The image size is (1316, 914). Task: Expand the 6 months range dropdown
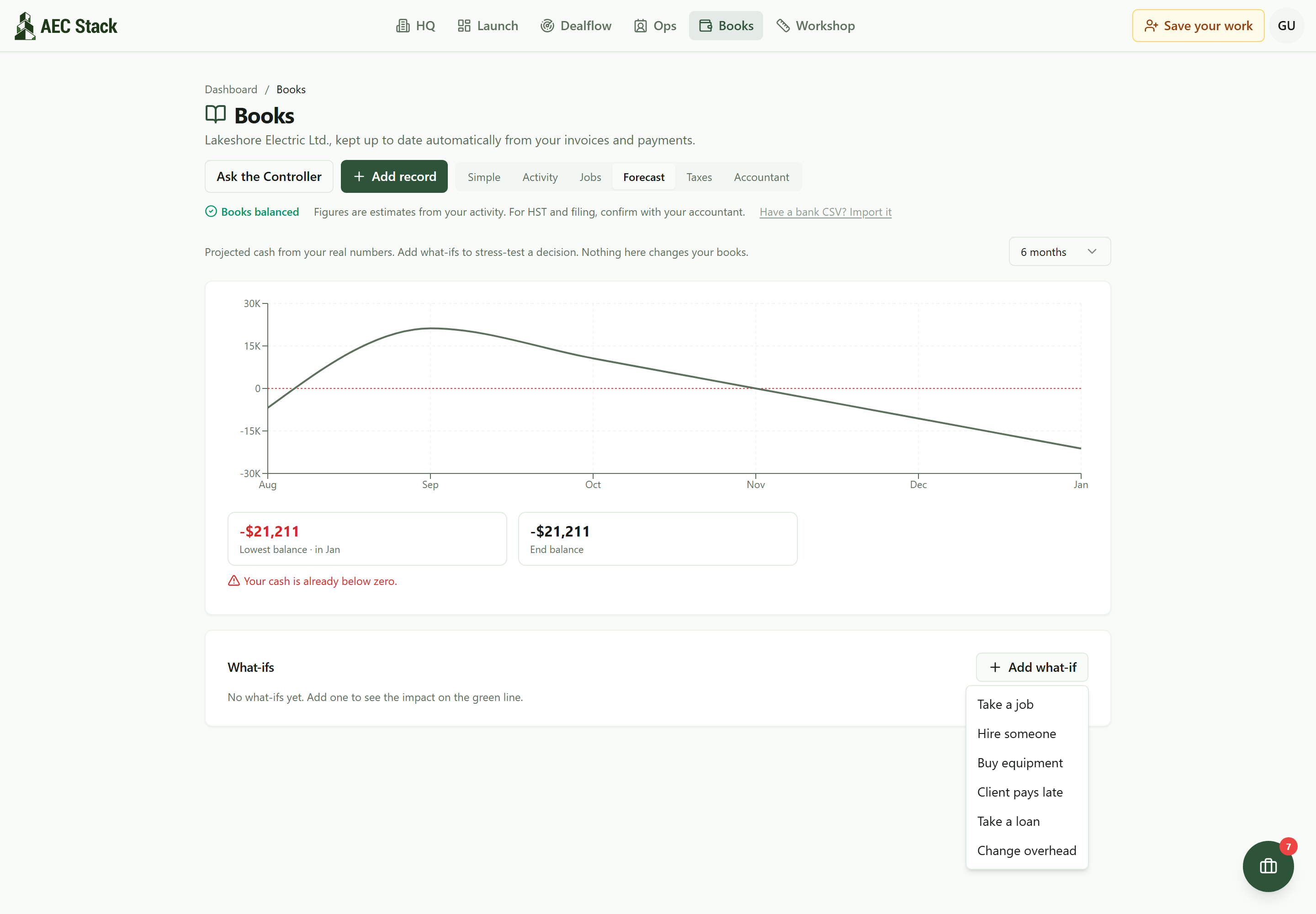(1060, 251)
